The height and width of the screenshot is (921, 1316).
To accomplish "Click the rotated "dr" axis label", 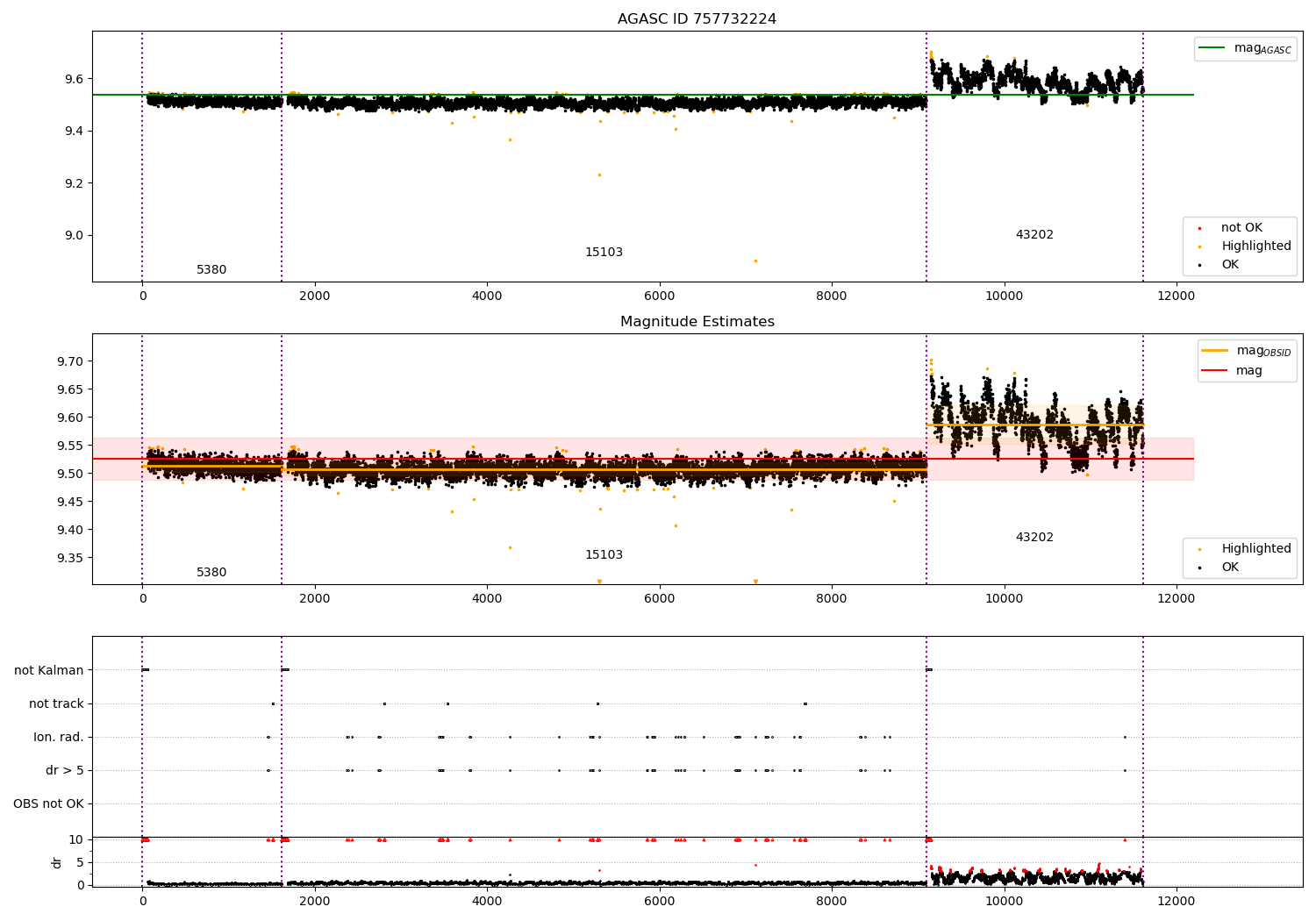I will tap(57, 862).
